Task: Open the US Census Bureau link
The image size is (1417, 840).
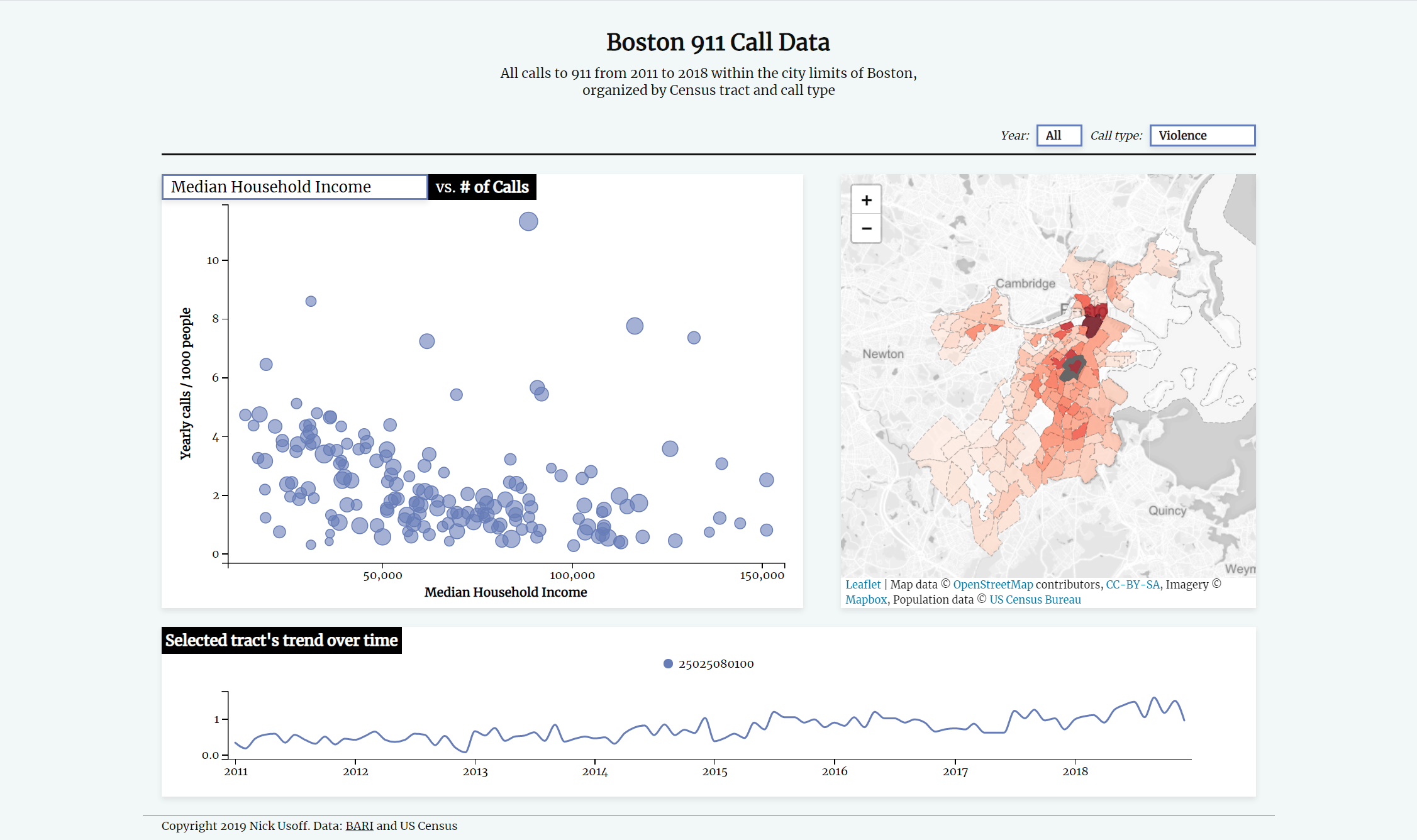Action: click(1035, 599)
